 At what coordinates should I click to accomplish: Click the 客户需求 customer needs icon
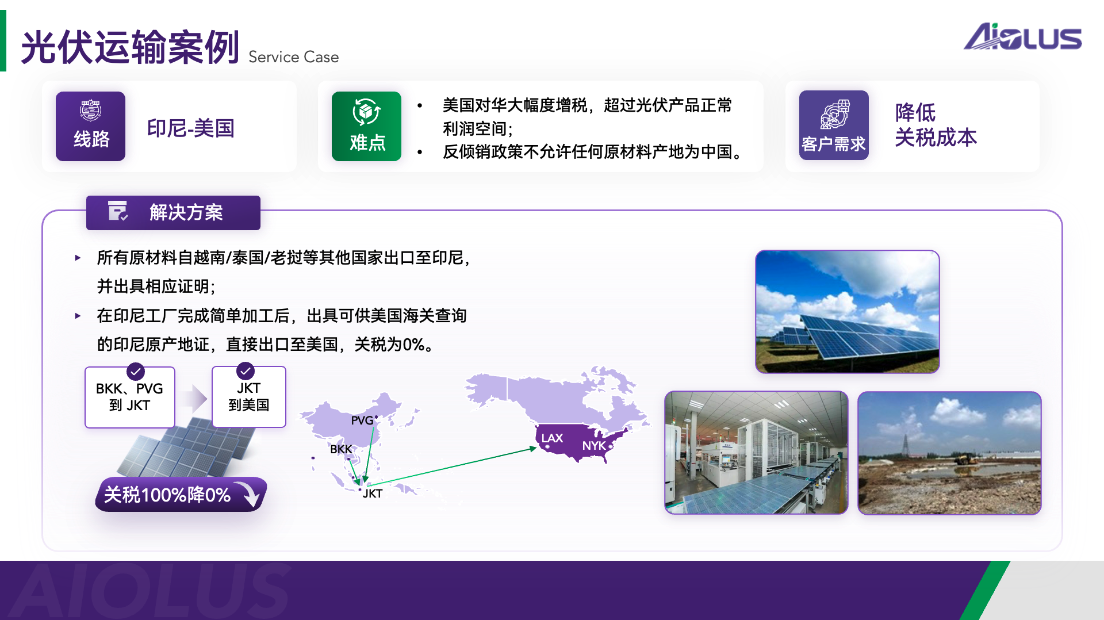(834, 126)
